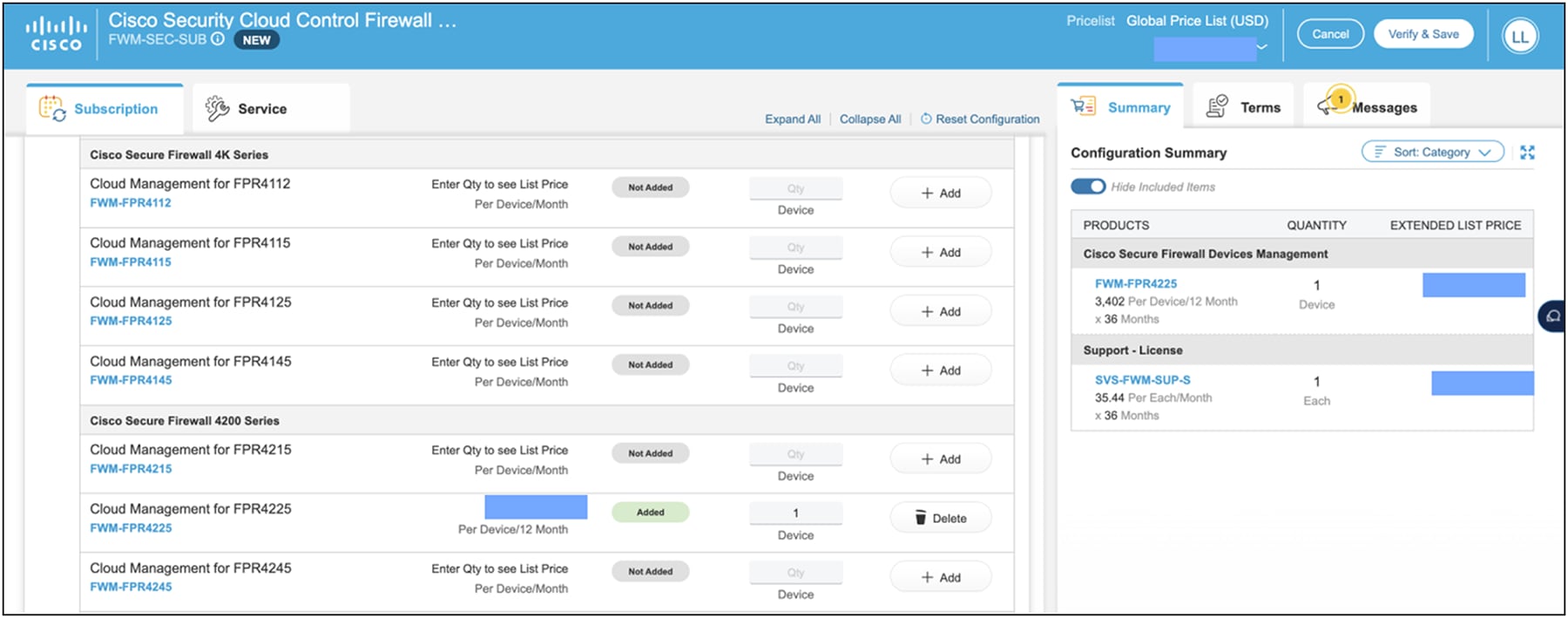Add Cloud Management for FPR4245
Viewport: 1568px width, 618px height.
941,577
